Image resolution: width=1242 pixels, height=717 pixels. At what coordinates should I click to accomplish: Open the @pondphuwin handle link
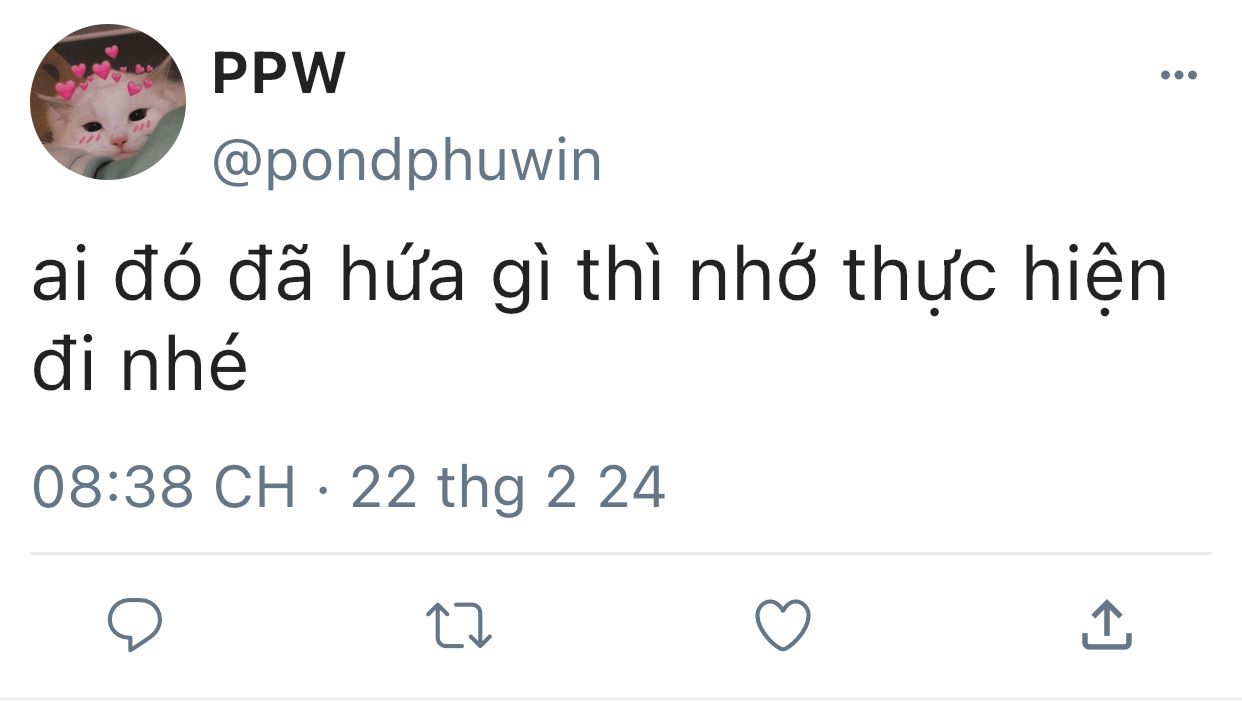coord(406,162)
